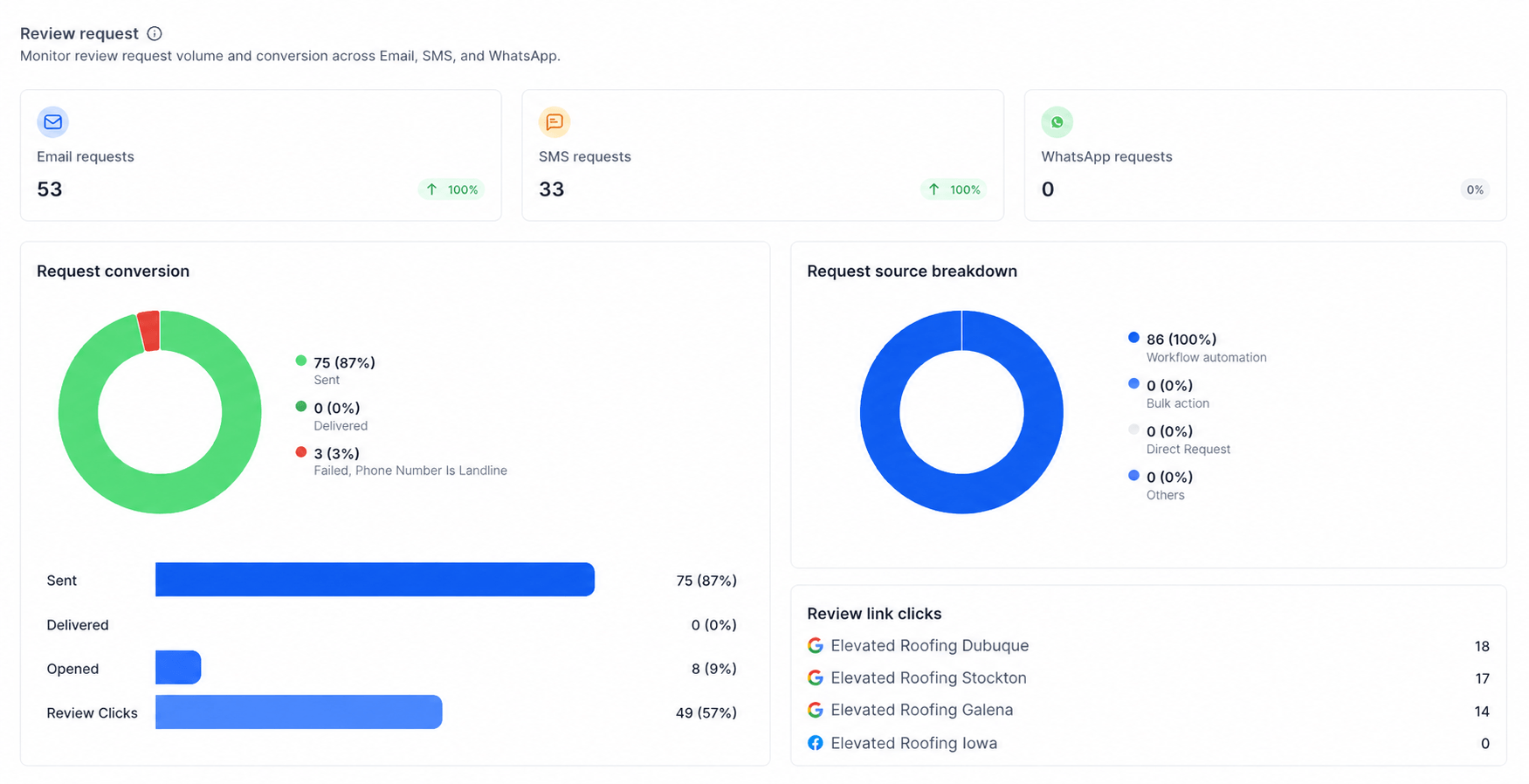Click "Failed, Phone Number Is Landline" label
This screenshot has width=1529, height=784.
pyautogui.click(x=410, y=471)
